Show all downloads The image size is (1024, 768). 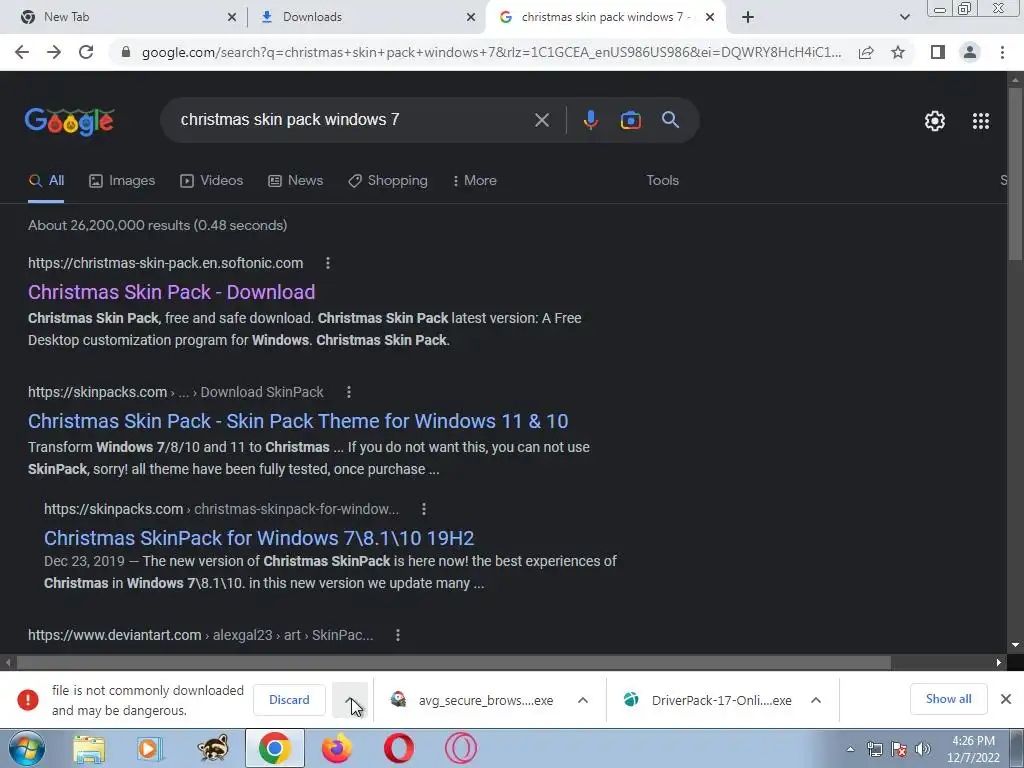click(948, 699)
